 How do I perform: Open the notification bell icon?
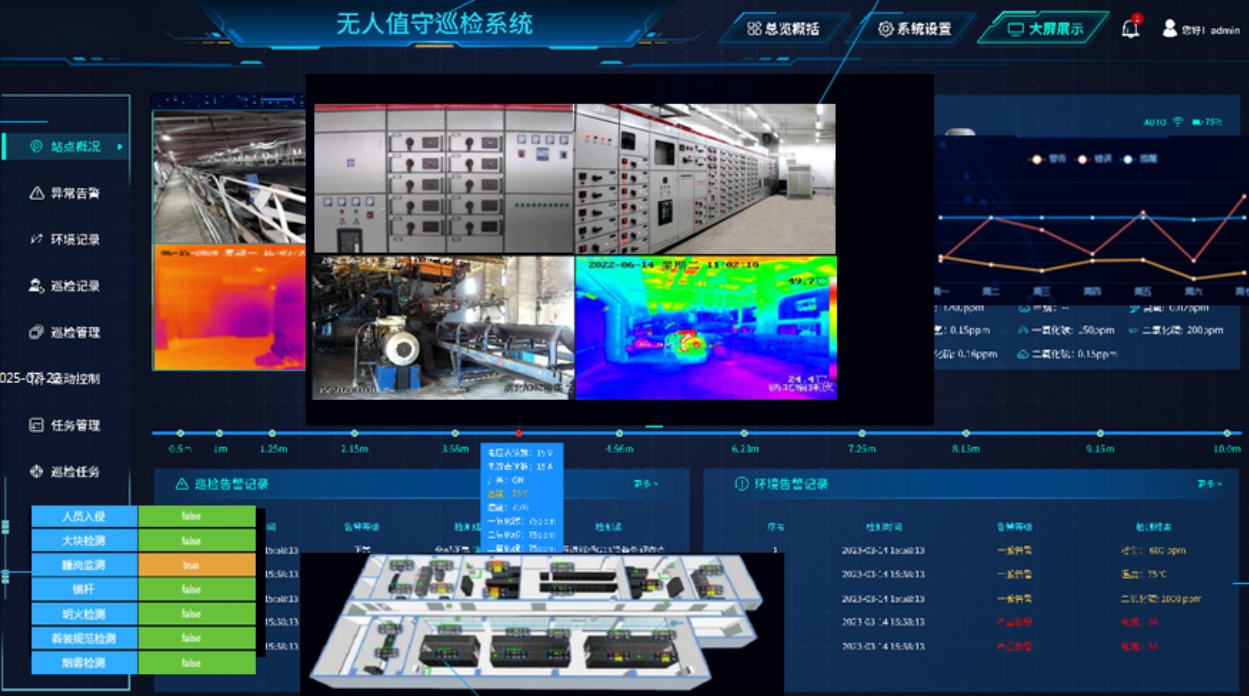(1130, 28)
